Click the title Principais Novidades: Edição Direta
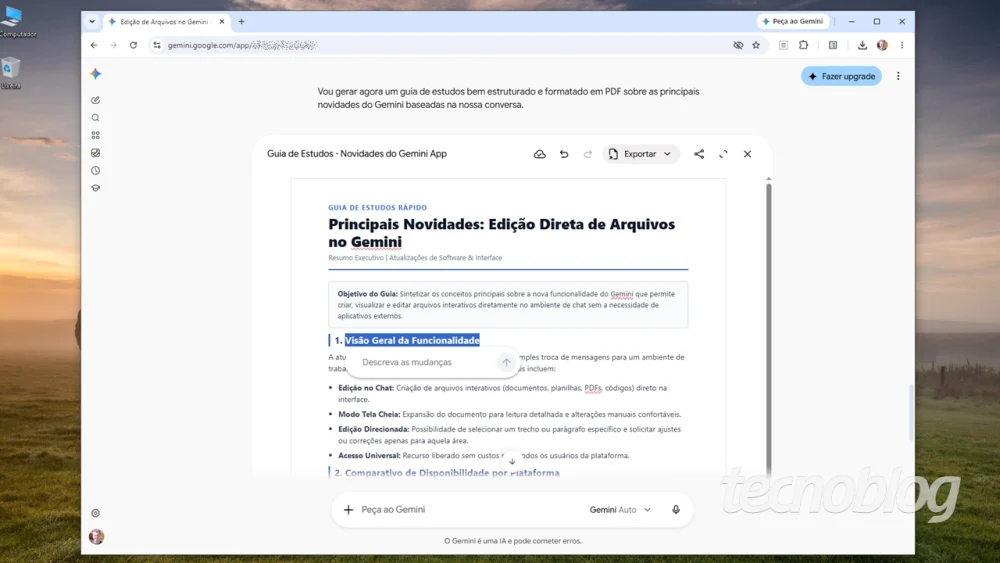This screenshot has height=563, width=1000. pyautogui.click(x=501, y=233)
